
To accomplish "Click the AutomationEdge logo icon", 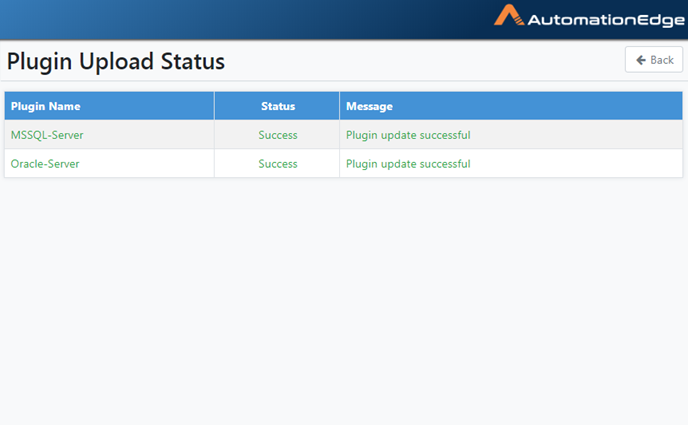I will 509,15.
